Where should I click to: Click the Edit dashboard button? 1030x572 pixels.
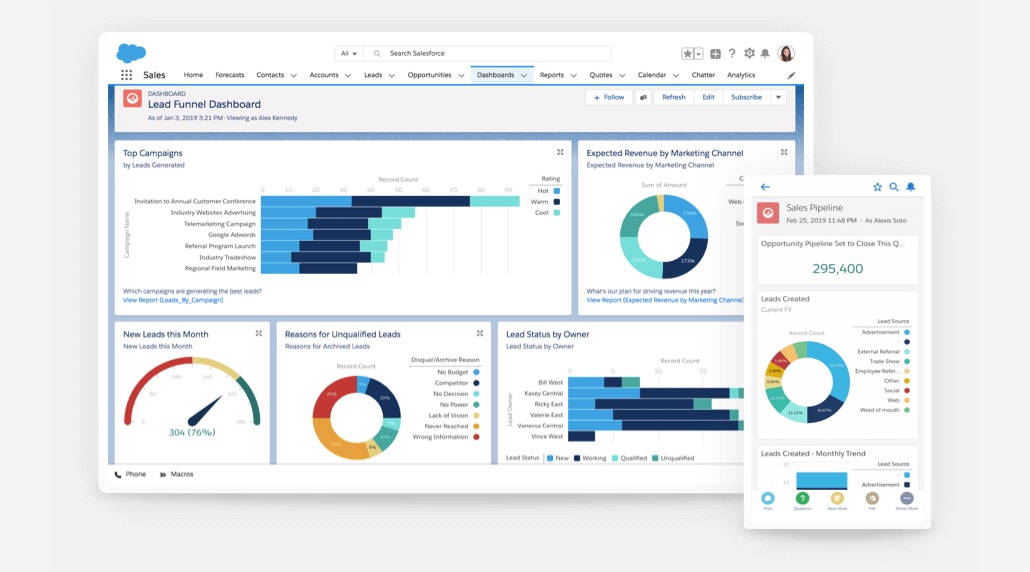click(x=708, y=97)
